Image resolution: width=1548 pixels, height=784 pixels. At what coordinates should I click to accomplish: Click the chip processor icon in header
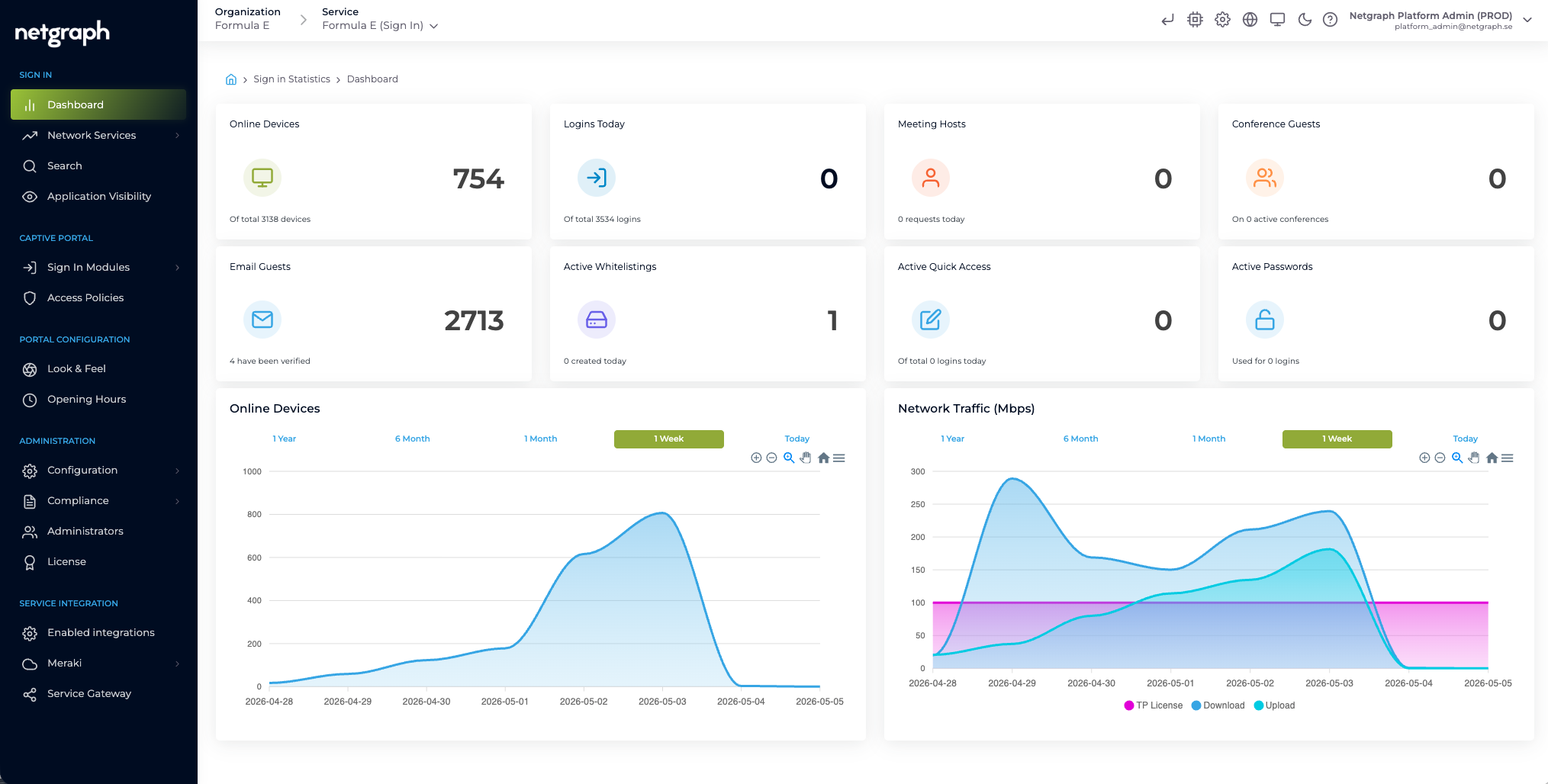(x=1195, y=20)
